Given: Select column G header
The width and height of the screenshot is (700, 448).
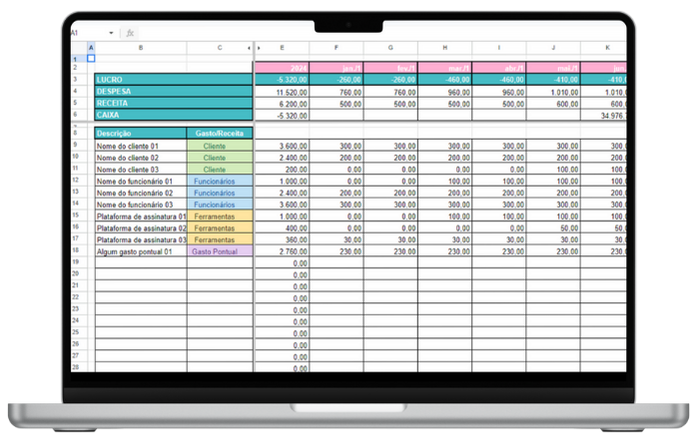Looking at the screenshot, I should (x=391, y=48).
